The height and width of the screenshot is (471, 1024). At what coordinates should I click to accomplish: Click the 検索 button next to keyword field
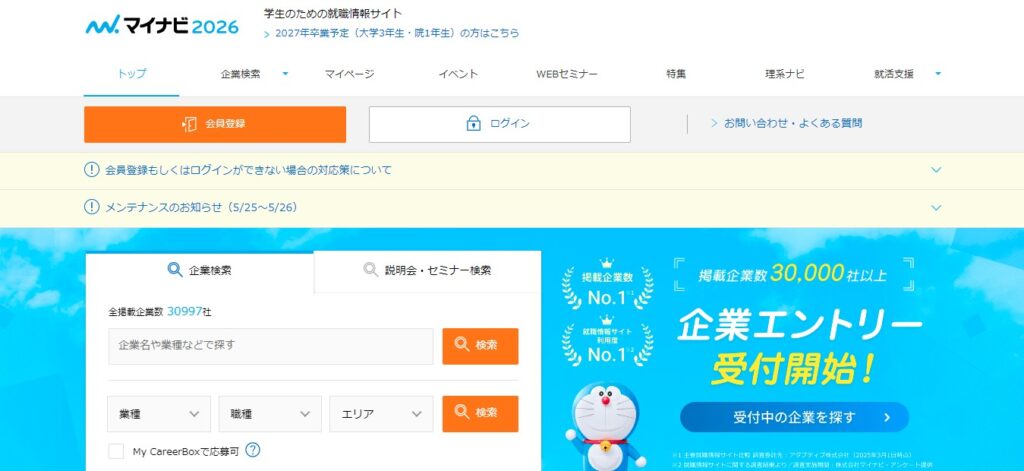480,346
